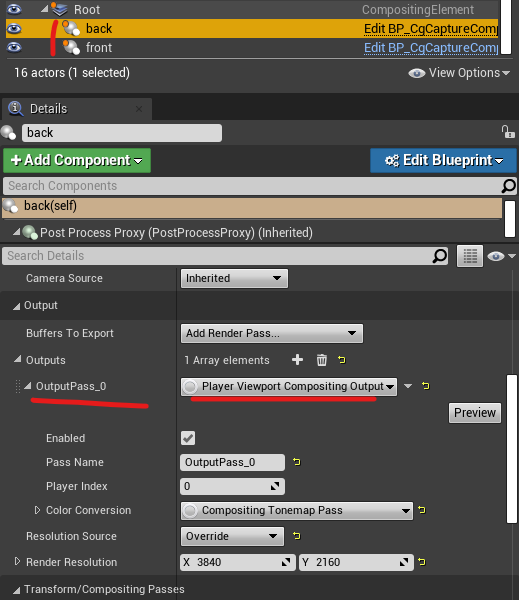The width and height of the screenshot is (519, 600).
Task: Reset Render Resolution to default
Action: 422,562
